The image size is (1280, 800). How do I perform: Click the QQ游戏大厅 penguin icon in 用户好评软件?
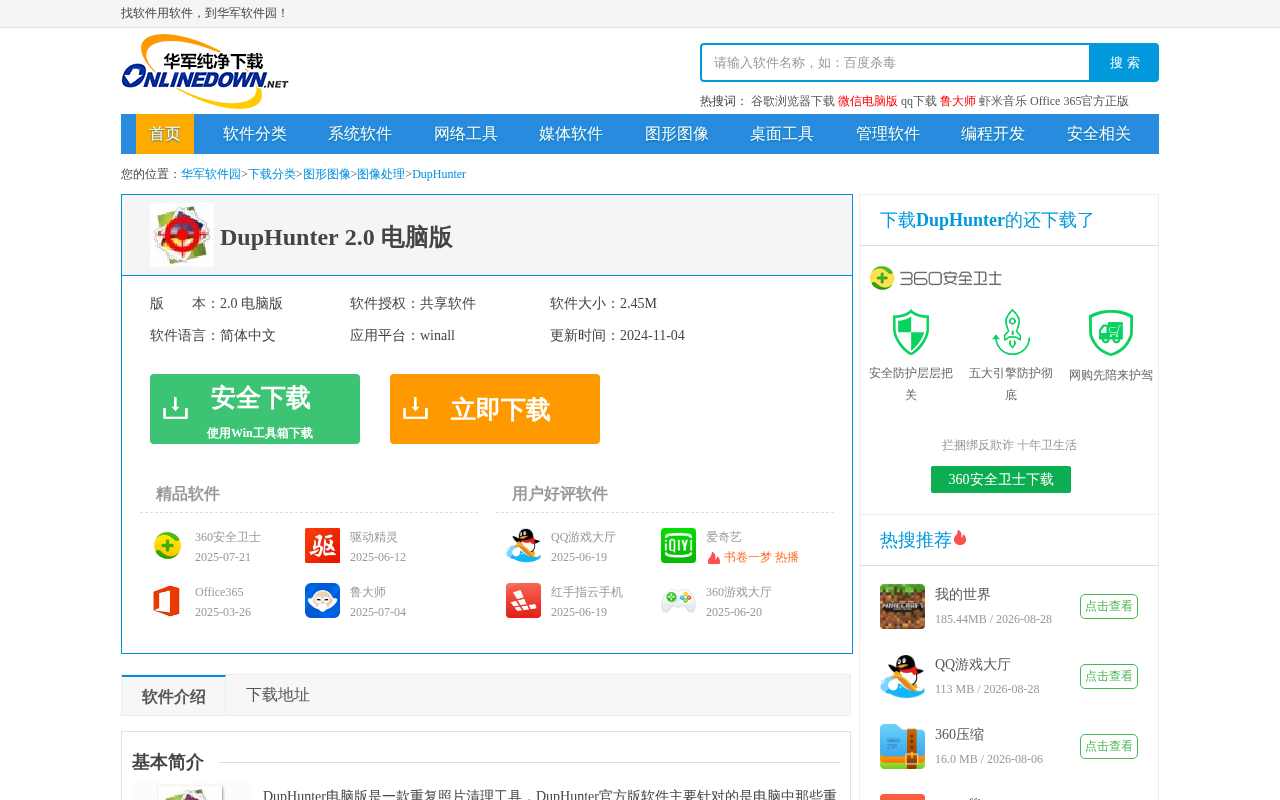523,546
